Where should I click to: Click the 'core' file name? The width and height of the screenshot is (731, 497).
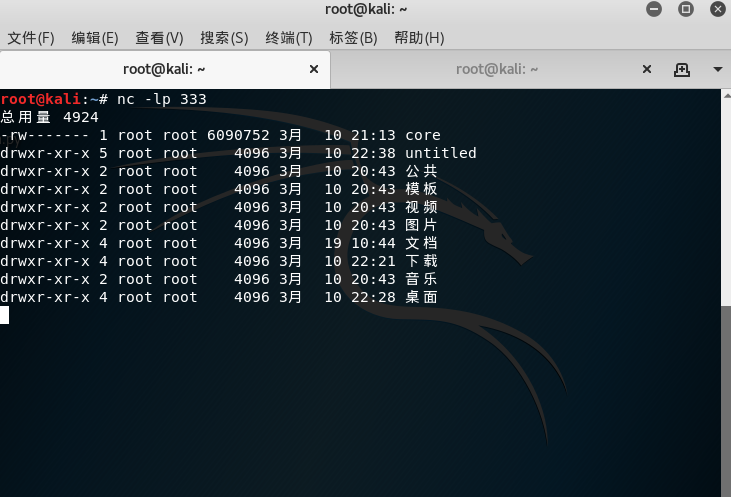(x=422, y=135)
